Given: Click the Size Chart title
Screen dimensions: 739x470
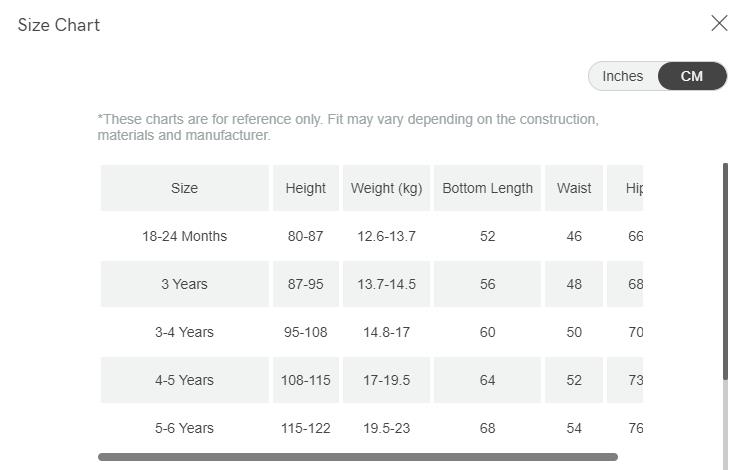Looking at the screenshot, I should coord(59,25).
